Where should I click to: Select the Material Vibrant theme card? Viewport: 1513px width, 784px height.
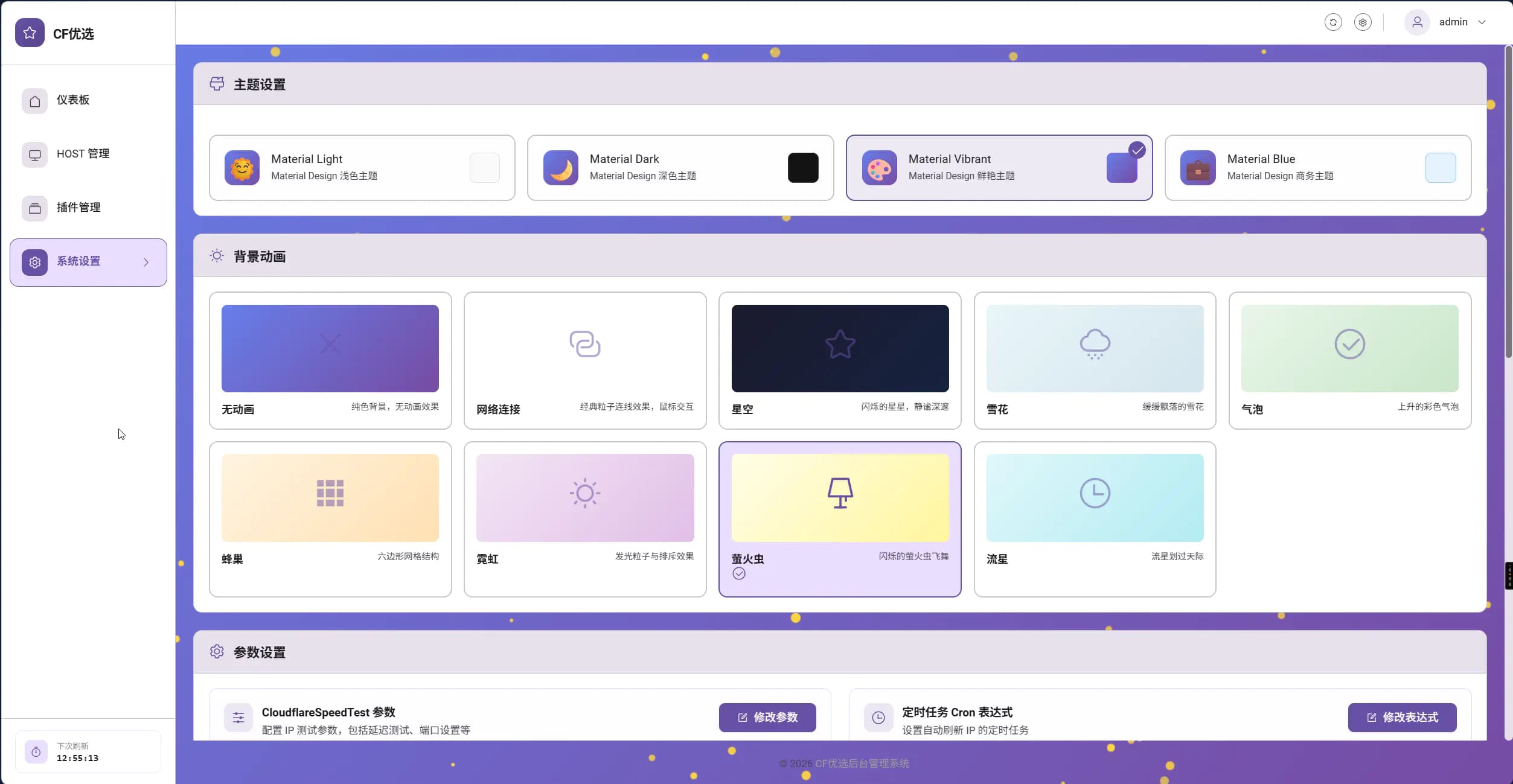click(x=999, y=168)
